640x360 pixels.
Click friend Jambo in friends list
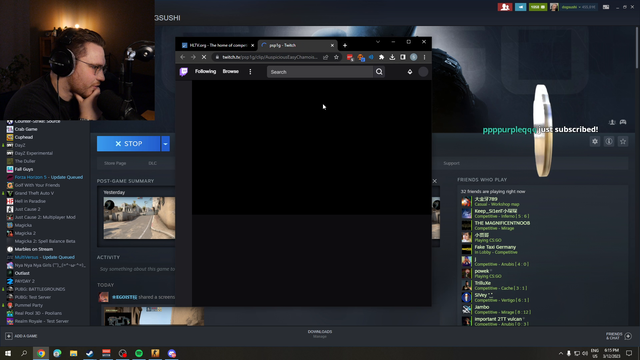(x=496, y=309)
